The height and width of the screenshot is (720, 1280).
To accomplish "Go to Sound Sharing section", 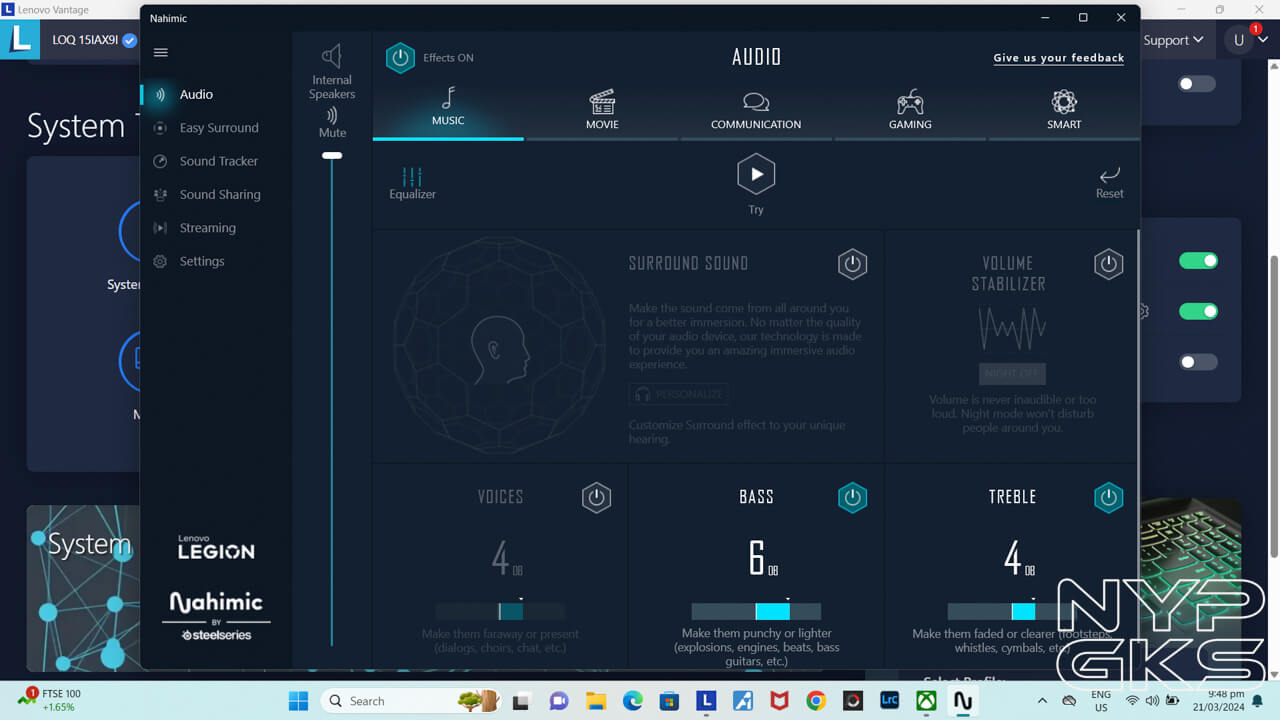I will point(219,195).
